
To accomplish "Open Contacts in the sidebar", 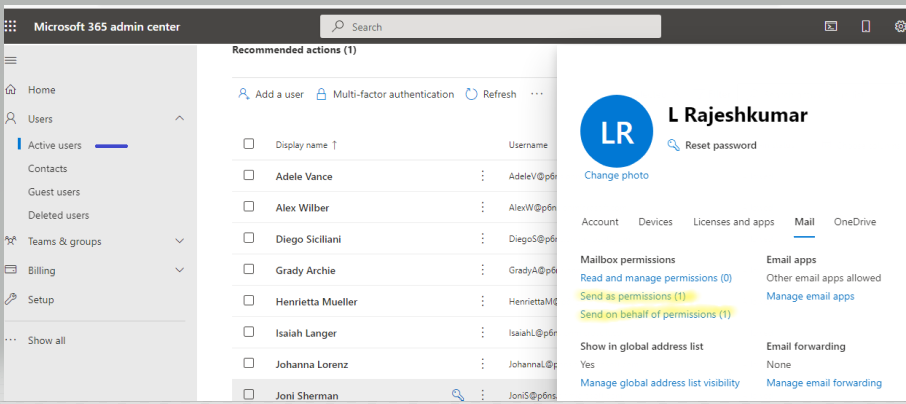I will 47,169.
